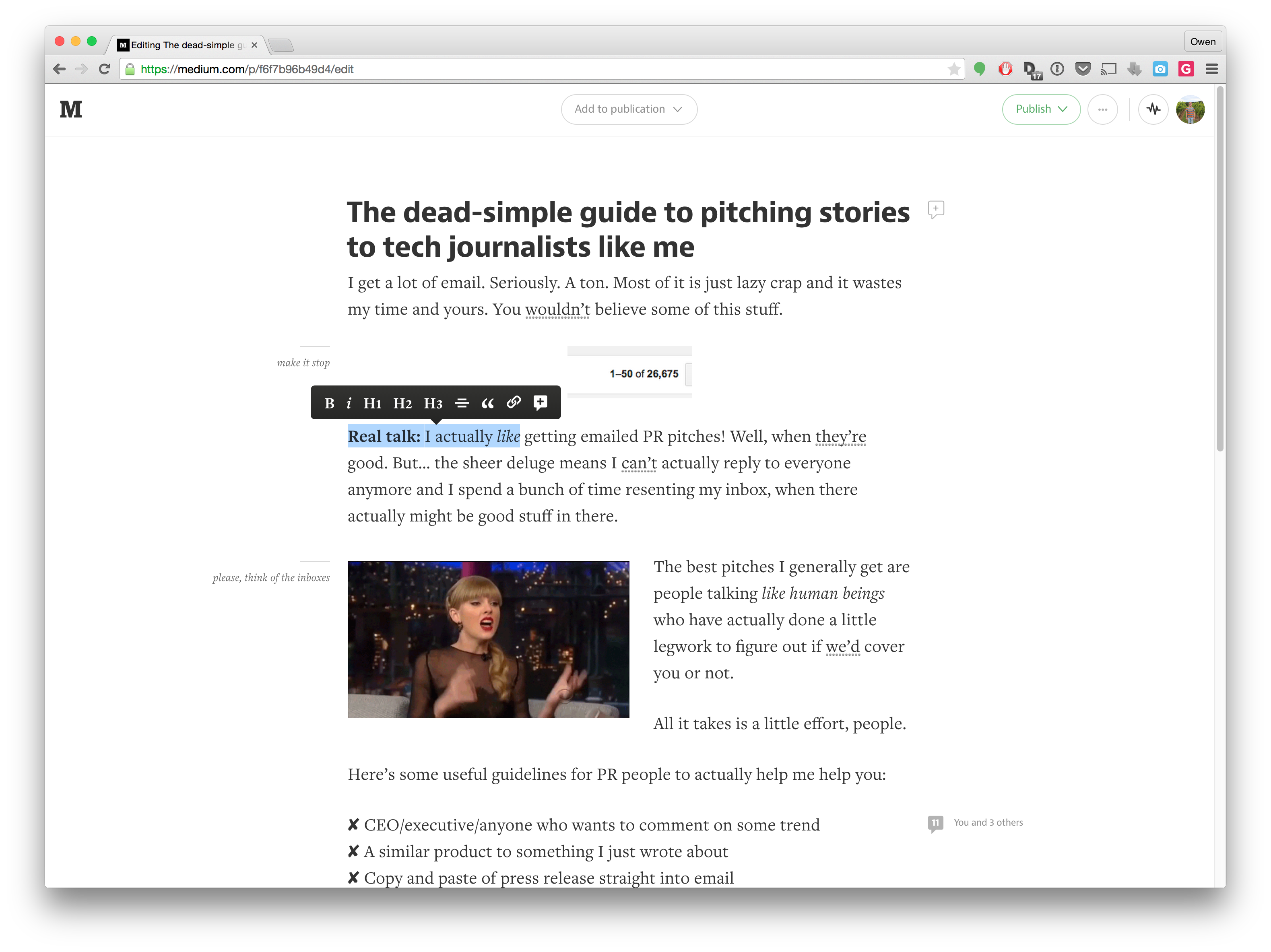Click the underlined word 'we'd'
This screenshot has height=952, width=1271.
(x=843, y=646)
